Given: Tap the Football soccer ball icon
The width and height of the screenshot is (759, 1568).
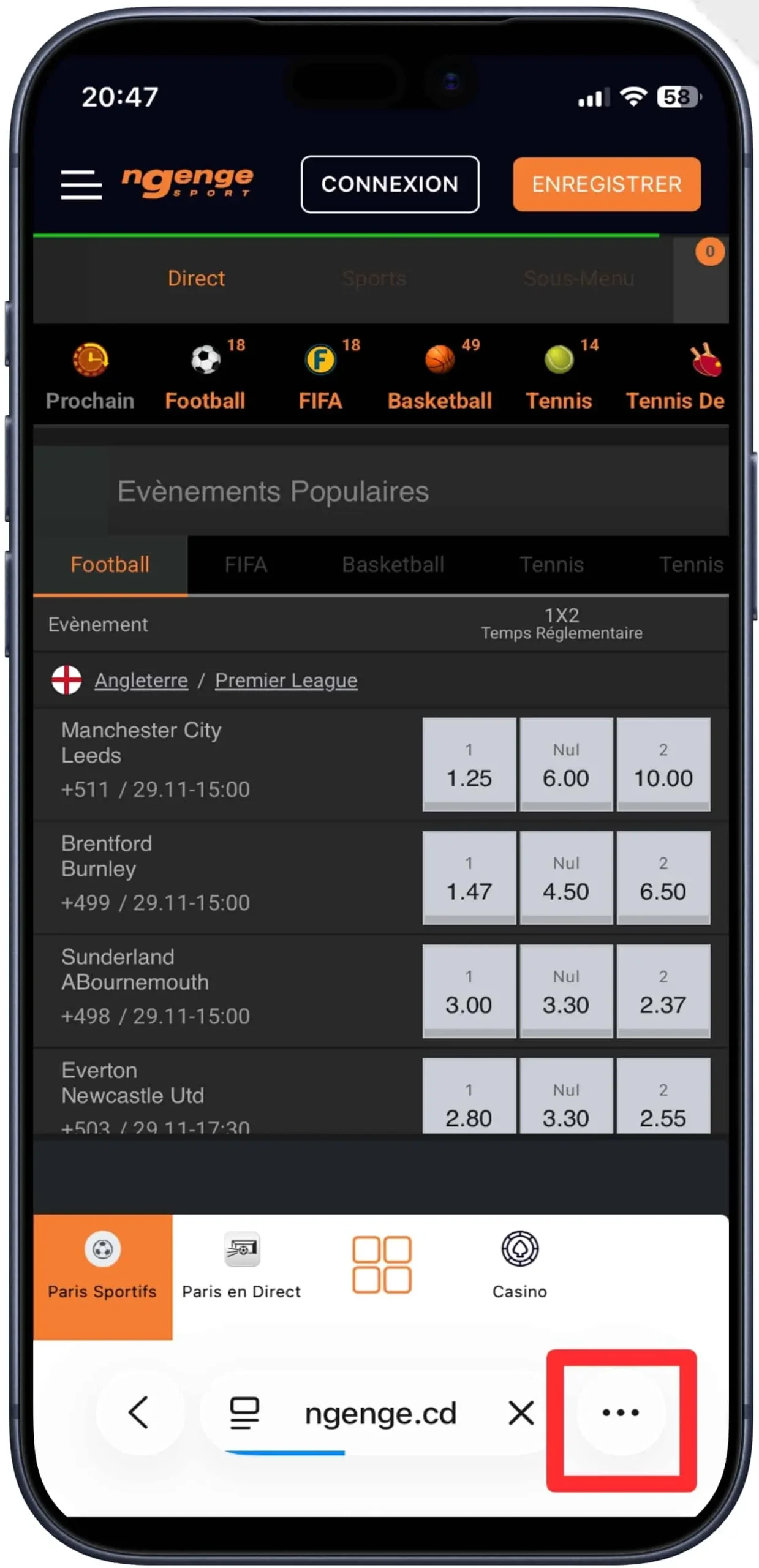Looking at the screenshot, I should [x=205, y=360].
